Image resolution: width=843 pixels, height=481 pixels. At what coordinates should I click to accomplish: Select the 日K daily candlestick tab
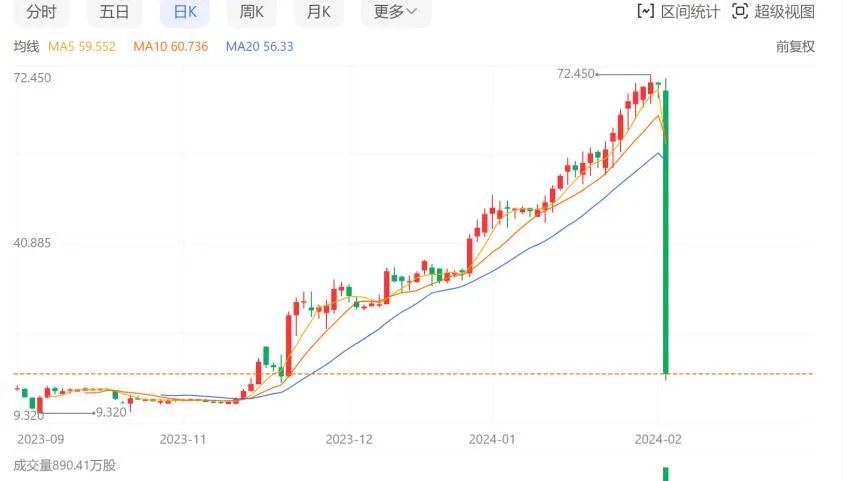click(x=185, y=12)
